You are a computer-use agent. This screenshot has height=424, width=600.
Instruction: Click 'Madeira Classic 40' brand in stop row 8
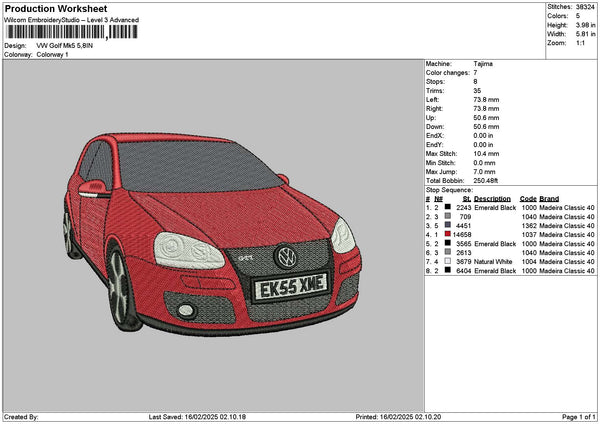tap(567, 271)
